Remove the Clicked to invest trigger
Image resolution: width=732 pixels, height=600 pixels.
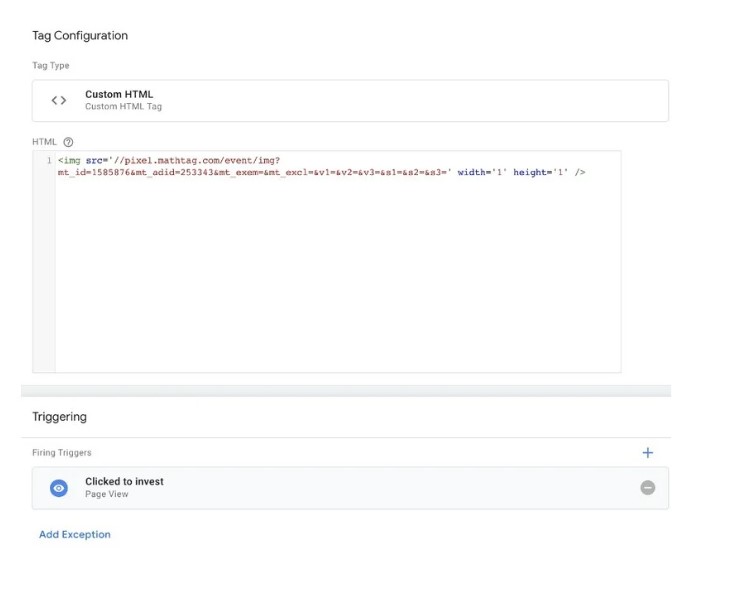(x=648, y=487)
